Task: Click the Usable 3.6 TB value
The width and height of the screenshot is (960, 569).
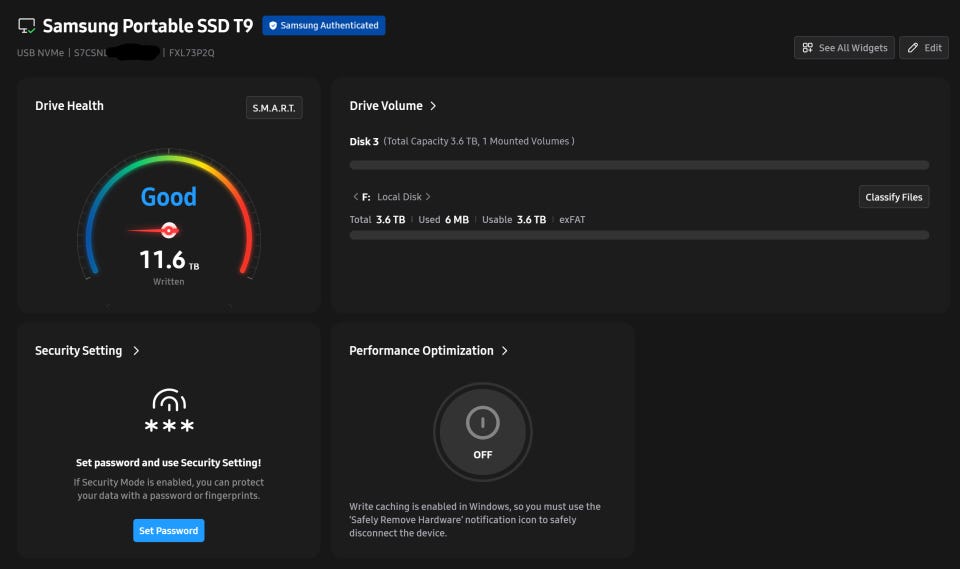Action: pyautogui.click(x=514, y=219)
